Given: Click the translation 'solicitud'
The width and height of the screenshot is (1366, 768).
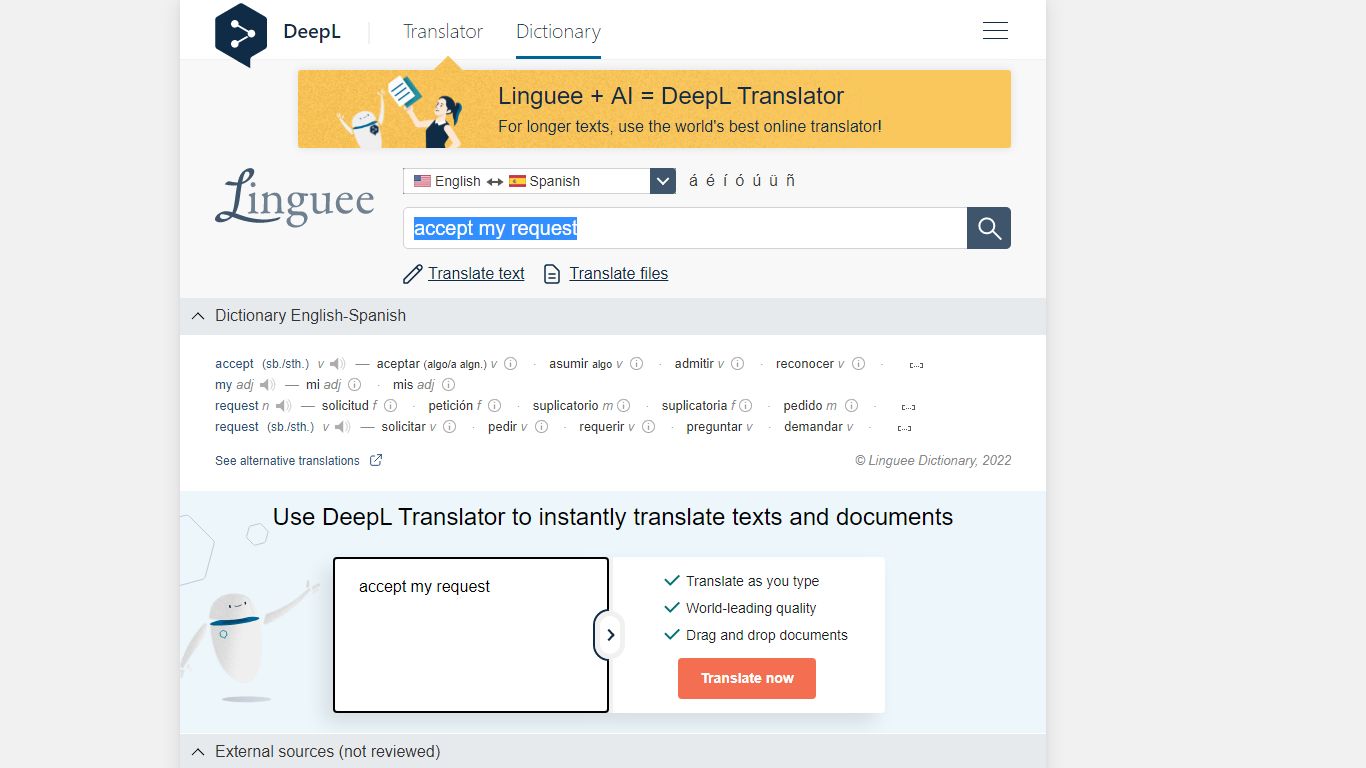Looking at the screenshot, I should pyautogui.click(x=345, y=406).
